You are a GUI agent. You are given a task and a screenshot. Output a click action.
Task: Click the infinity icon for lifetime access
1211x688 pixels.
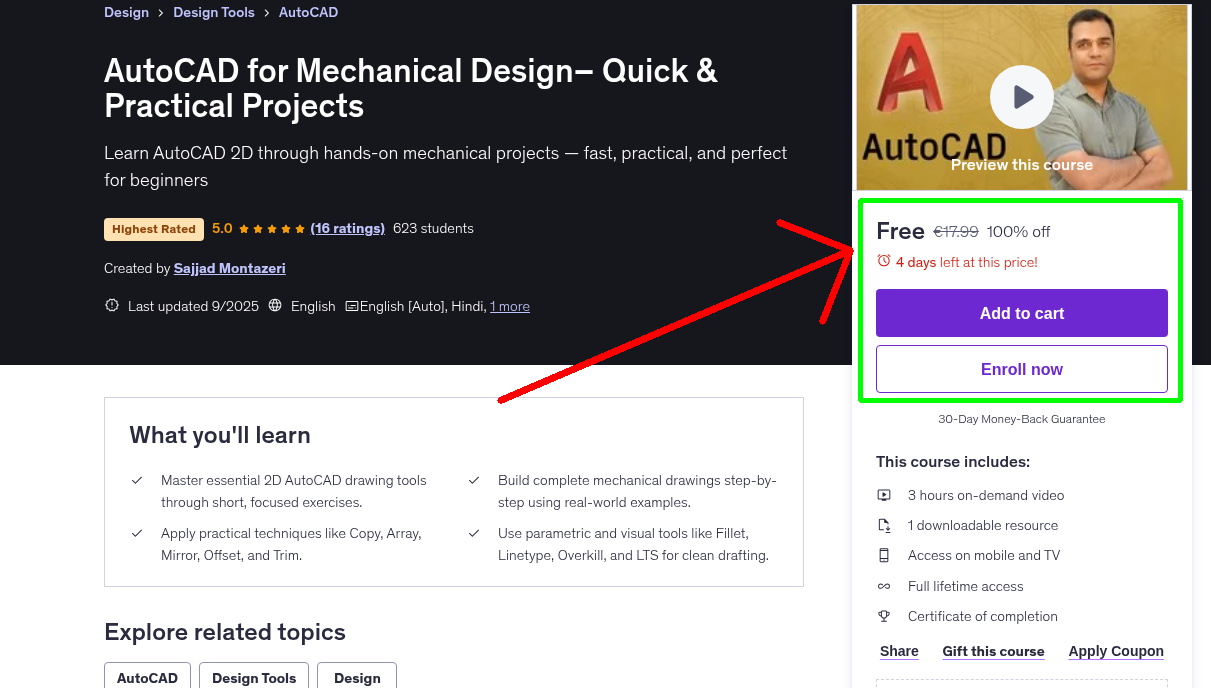pyautogui.click(x=884, y=585)
